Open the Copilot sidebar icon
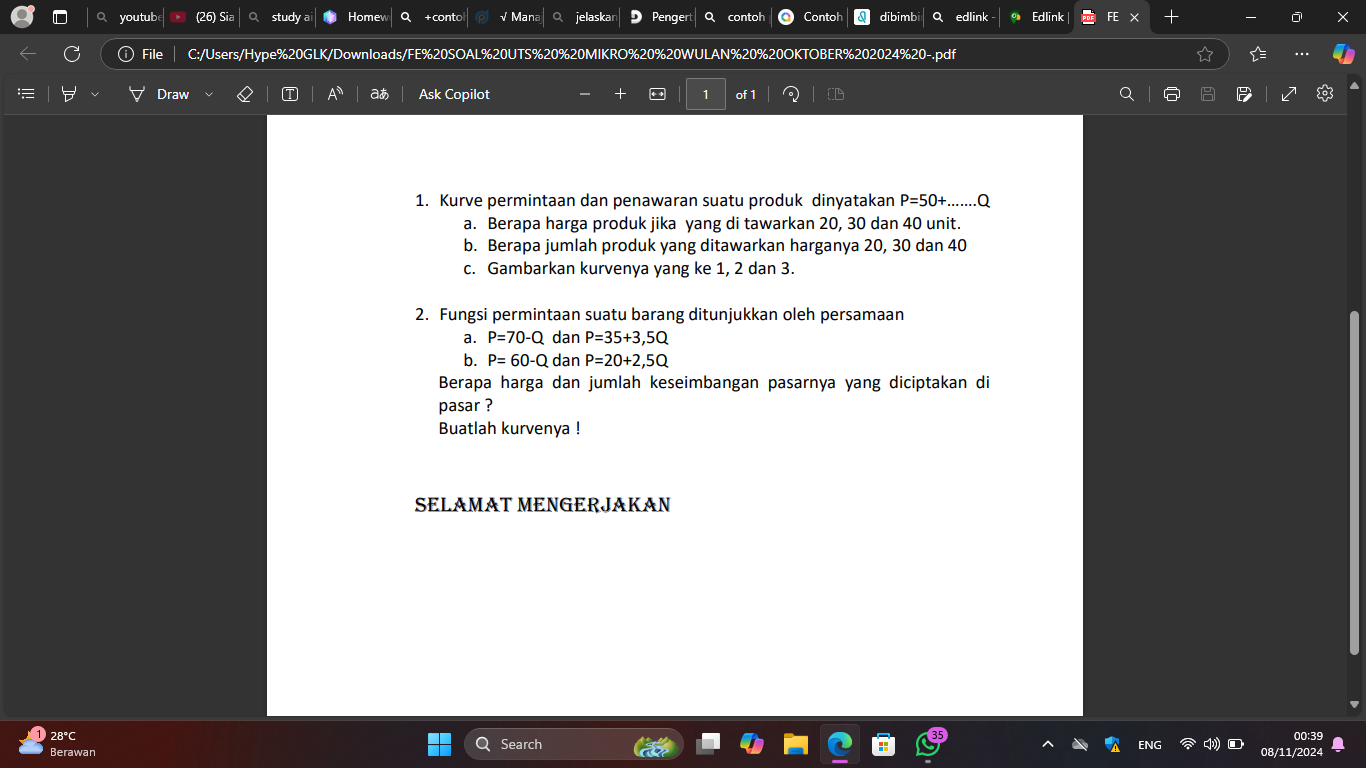 1344,54
